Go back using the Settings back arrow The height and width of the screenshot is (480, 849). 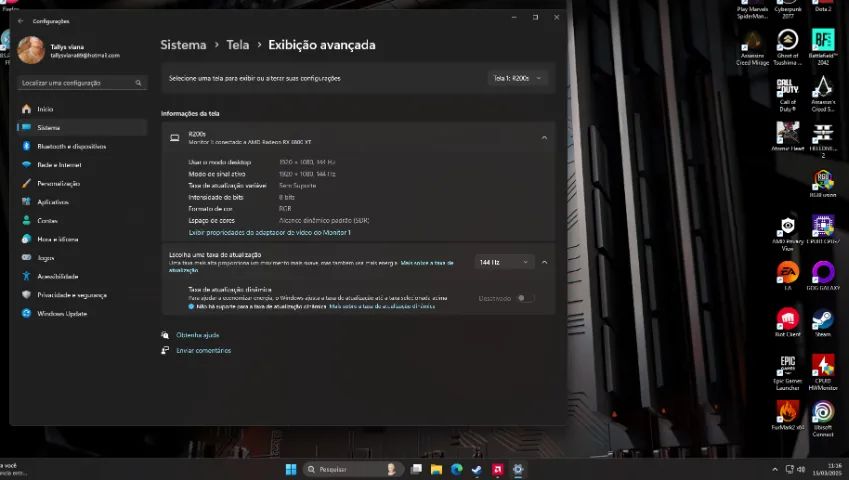tap(21, 21)
